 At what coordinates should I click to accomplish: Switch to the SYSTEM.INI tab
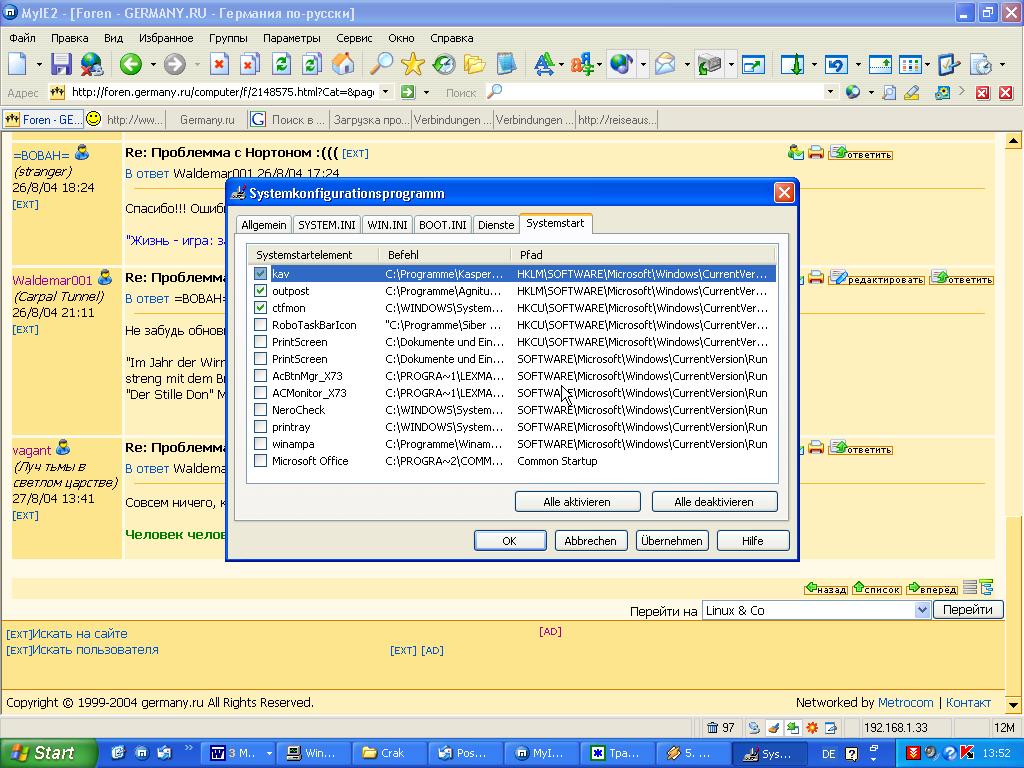pyautogui.click(x=327, y=225)
